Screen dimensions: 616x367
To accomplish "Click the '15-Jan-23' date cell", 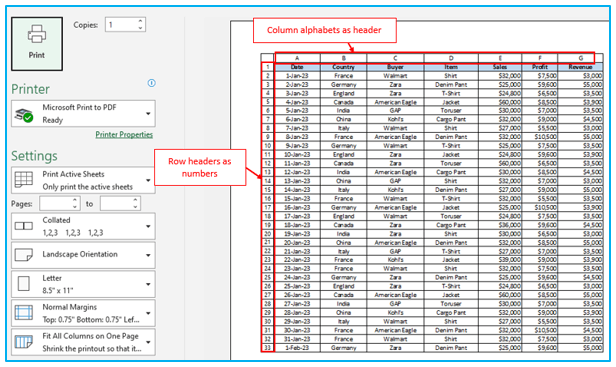I will [297, 199].
